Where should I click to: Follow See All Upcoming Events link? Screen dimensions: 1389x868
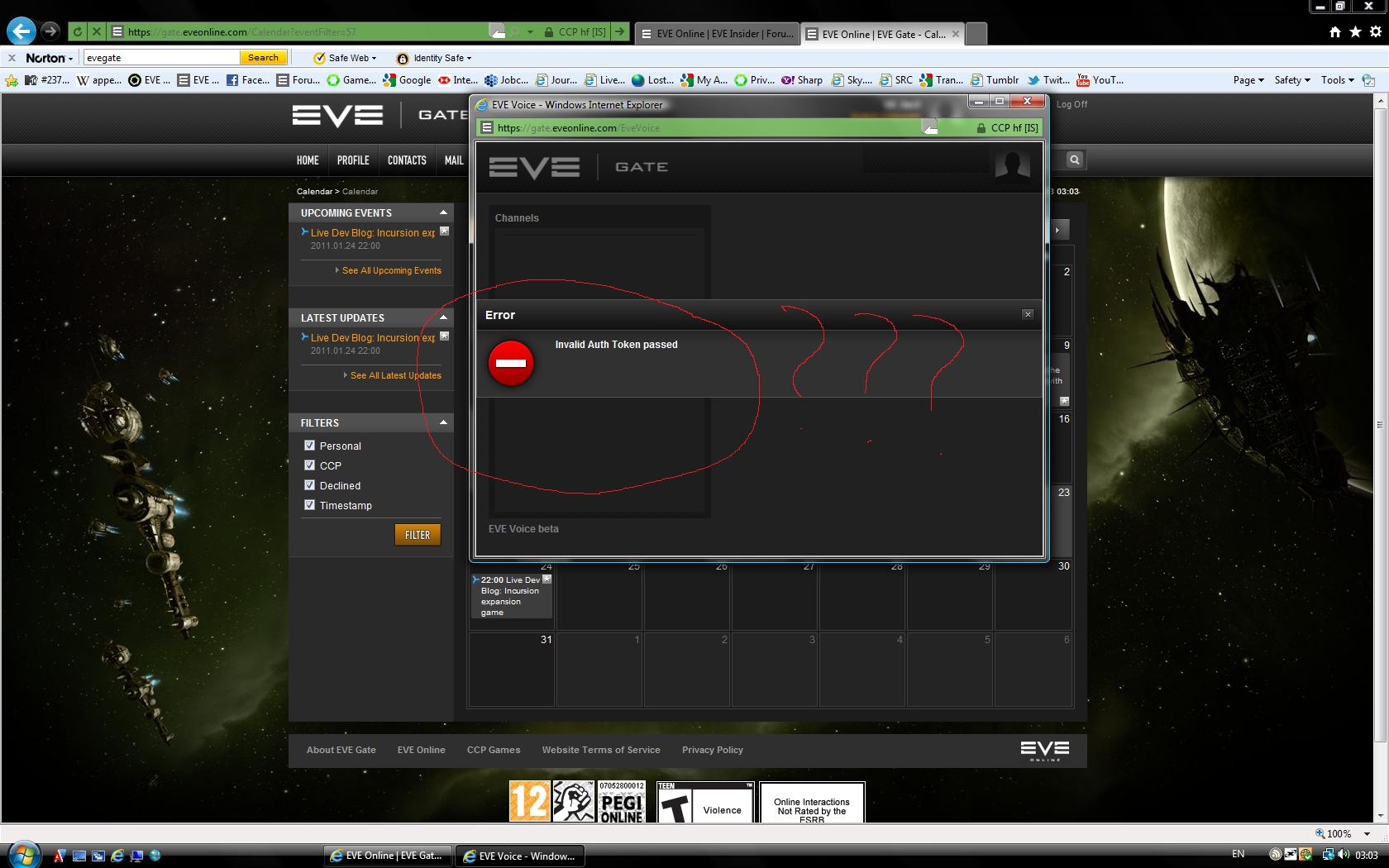click(x=392, y=270)
